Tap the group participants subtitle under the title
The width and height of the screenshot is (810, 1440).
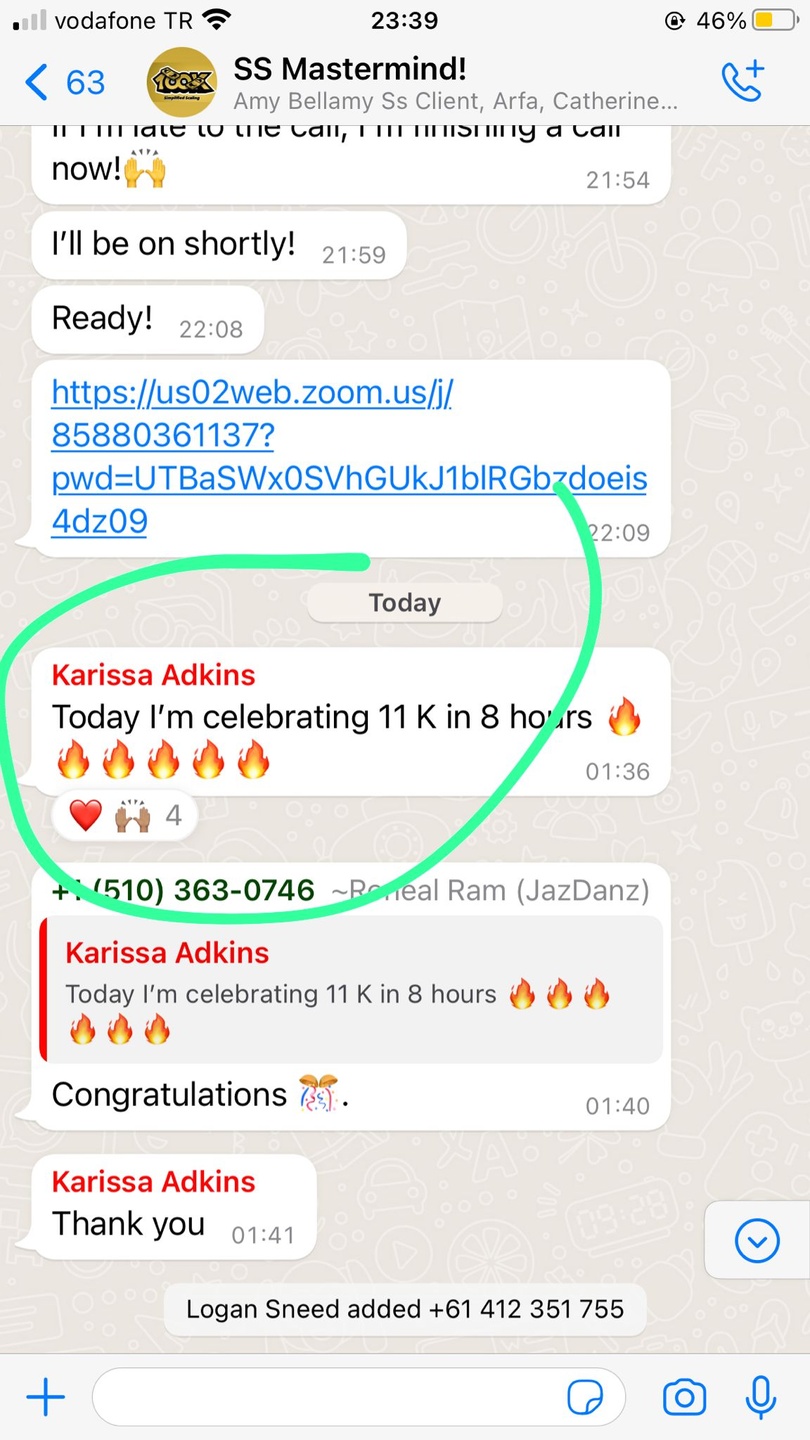(x=455, y=101)
